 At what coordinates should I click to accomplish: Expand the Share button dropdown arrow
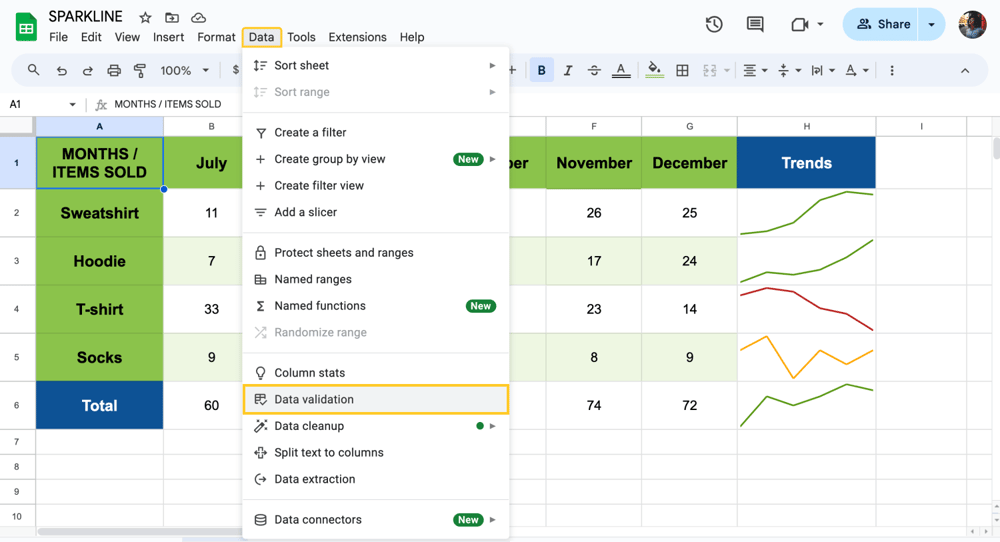(x=932, y=24)
